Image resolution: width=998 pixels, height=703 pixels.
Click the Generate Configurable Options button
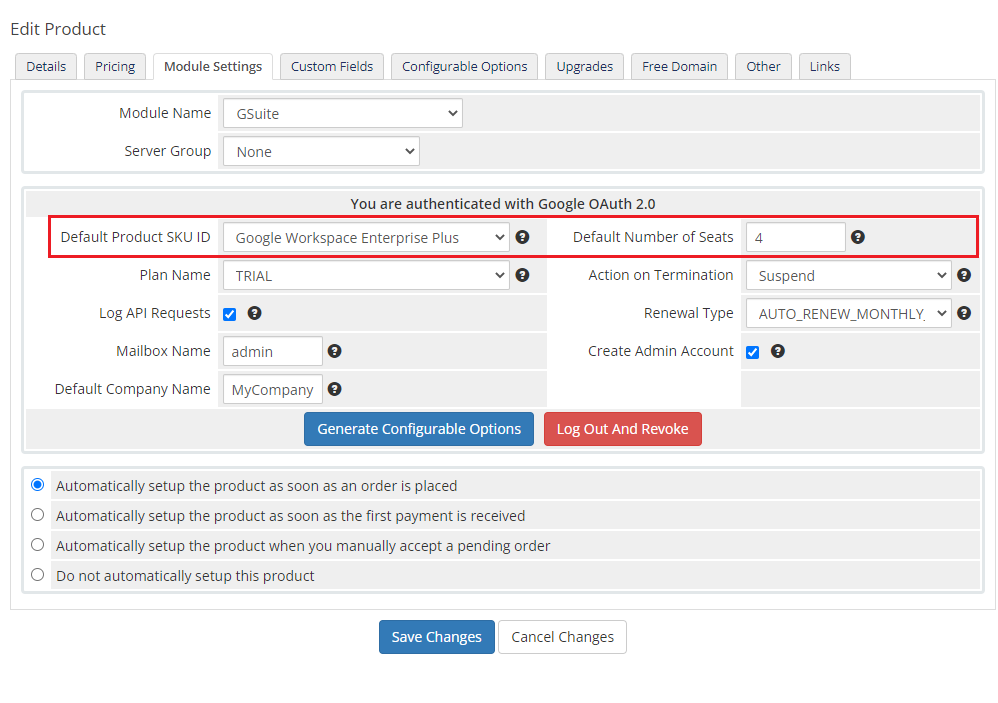[419, 429]
